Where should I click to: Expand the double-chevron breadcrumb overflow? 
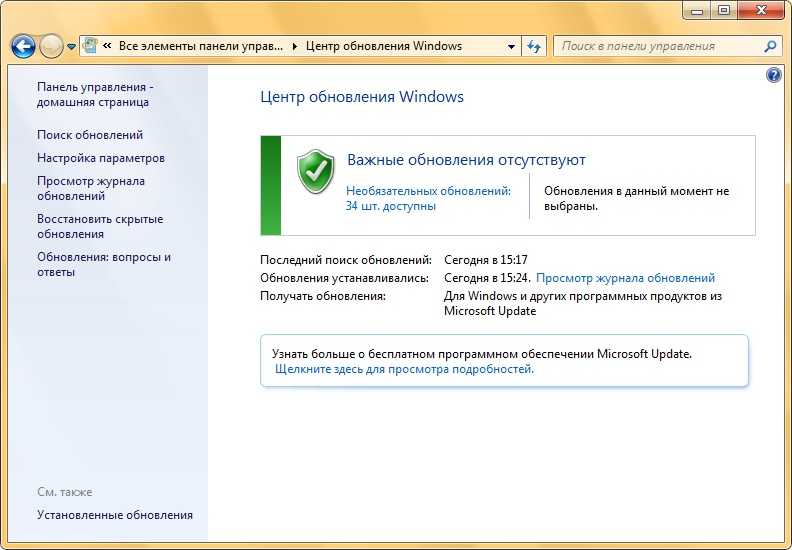(107, 46)
